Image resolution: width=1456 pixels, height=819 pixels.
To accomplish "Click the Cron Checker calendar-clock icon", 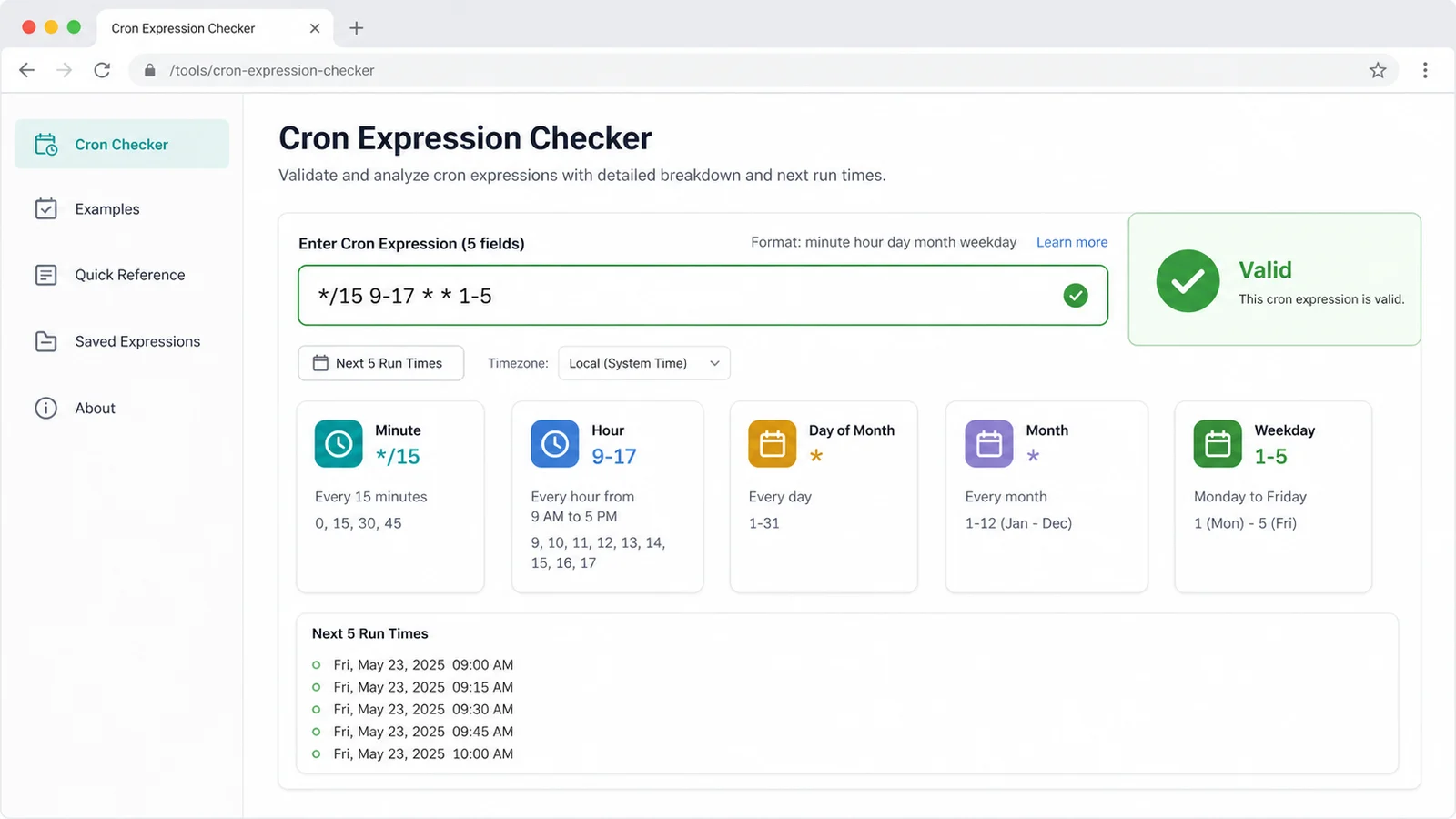I will pyautogui.click(x=46, y=144).
